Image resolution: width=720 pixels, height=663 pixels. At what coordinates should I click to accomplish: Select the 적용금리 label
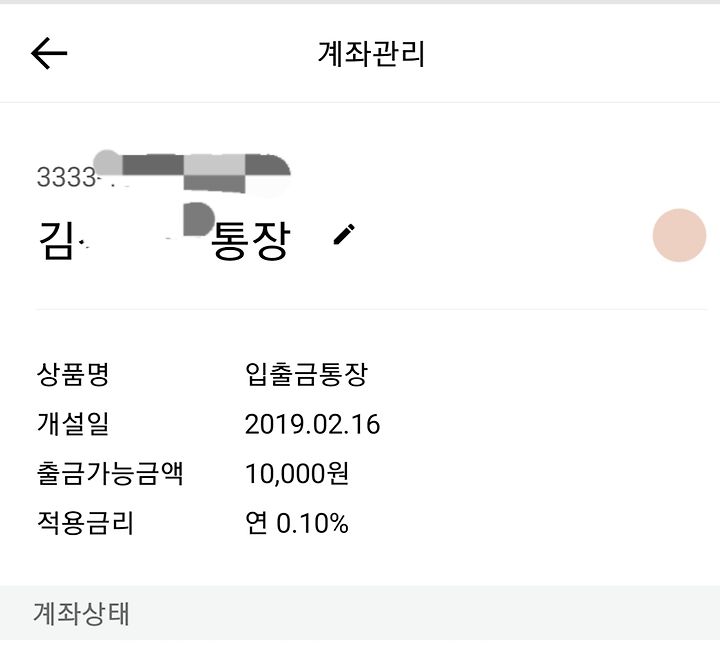pos(85,523)
